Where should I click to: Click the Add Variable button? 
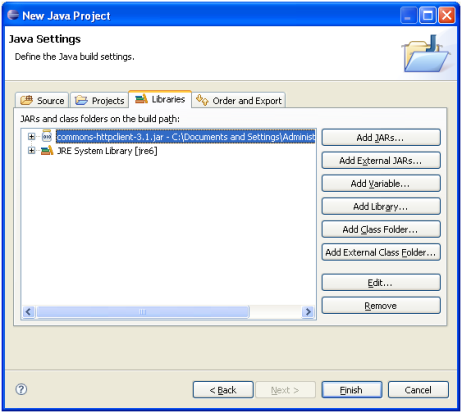pyautogui.click(x=381, y=184)
